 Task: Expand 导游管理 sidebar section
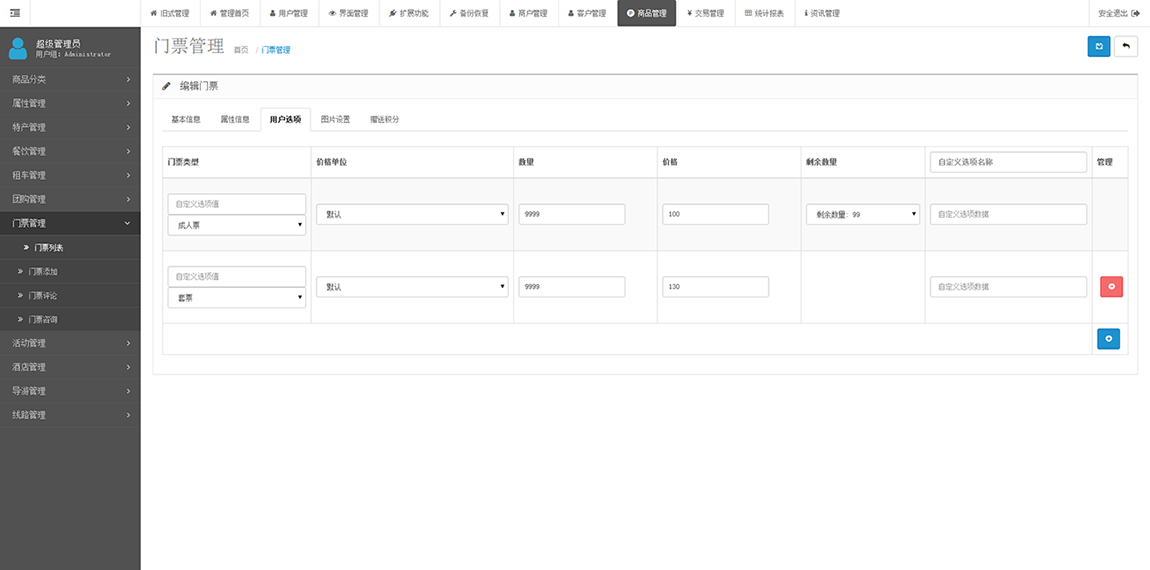tap(70, 391)
